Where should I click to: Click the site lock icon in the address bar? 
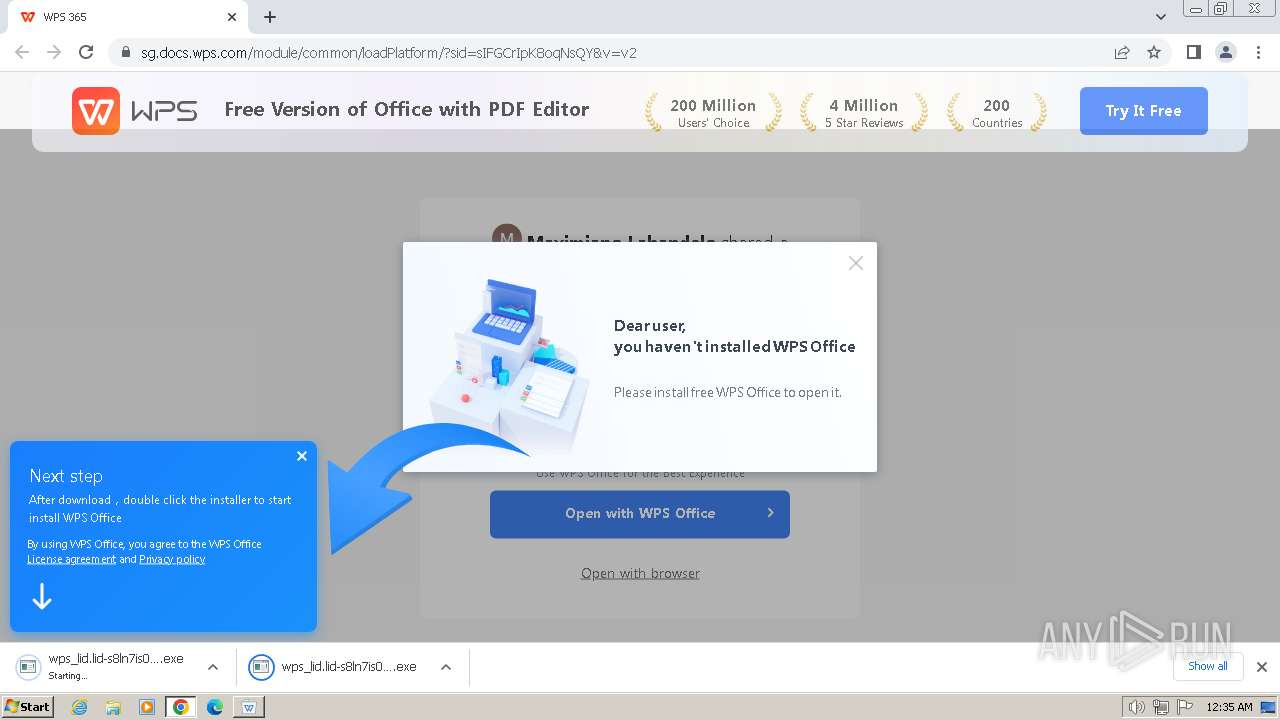(125, 53)
